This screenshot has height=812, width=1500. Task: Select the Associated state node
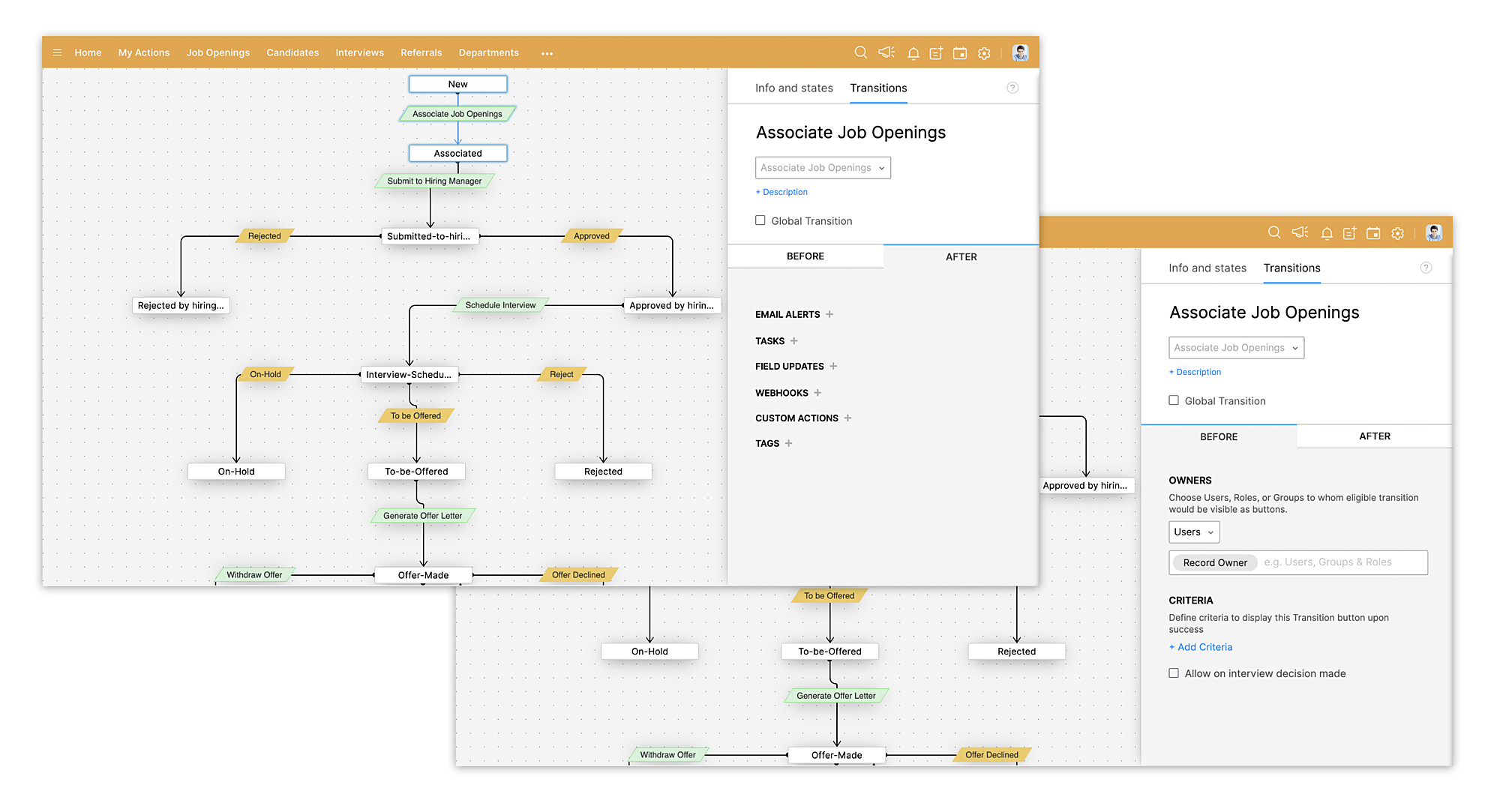(x=457, y=153)
